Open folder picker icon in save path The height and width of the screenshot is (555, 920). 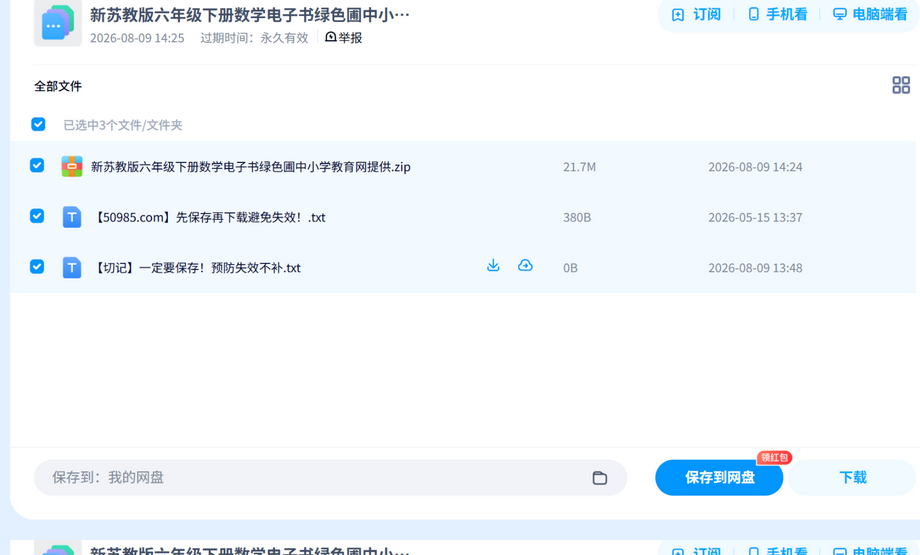(x=599, y=478)
